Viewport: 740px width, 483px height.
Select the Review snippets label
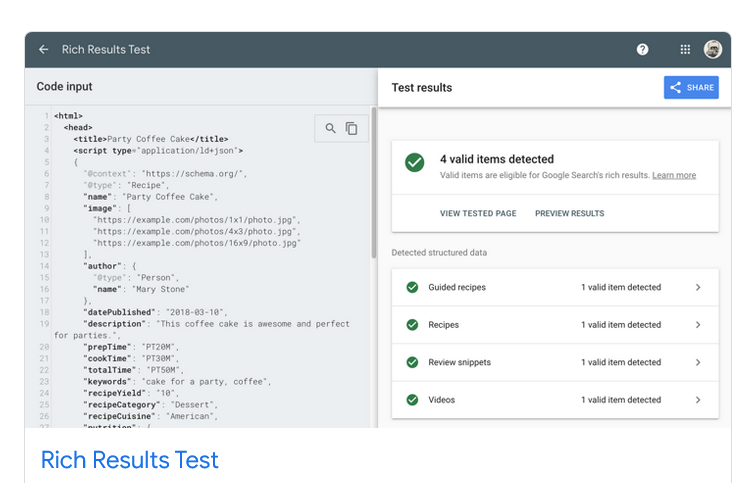(x=460, y=362)
